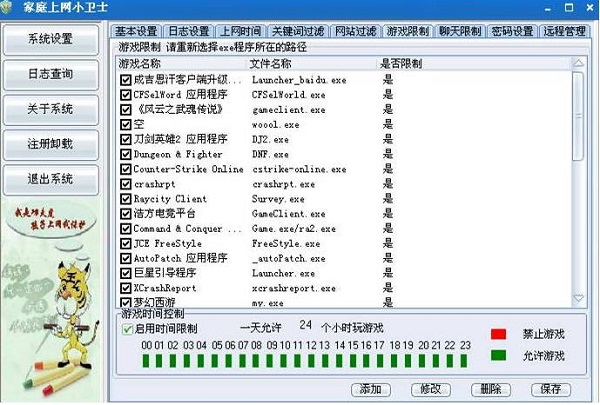The width and height of the screenshot is (600, 405).
Task: Switch to the 上网时间 tab
Action: pos(240,31)
